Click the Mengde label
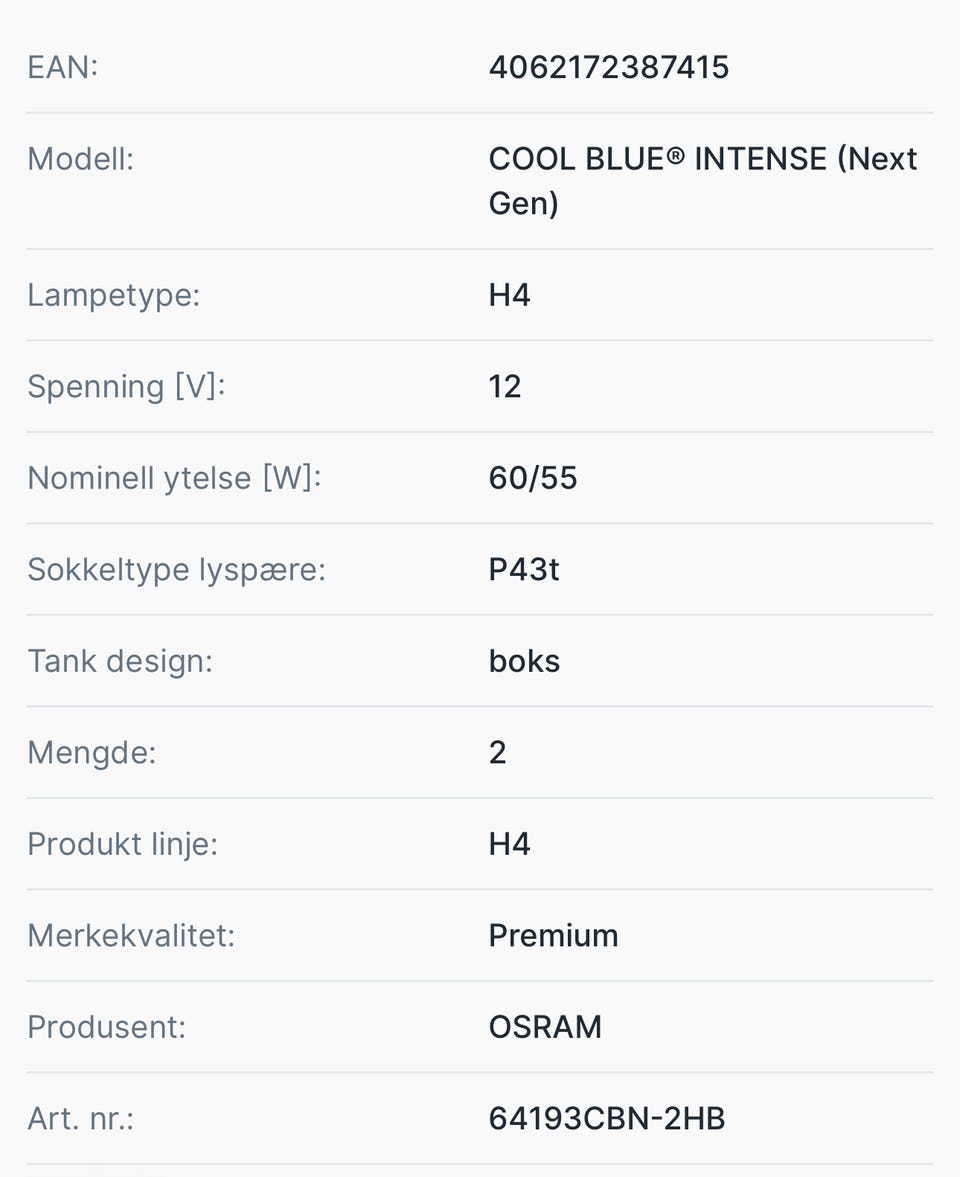Viewport: 960px width, 1177px height. coord(92,753)
